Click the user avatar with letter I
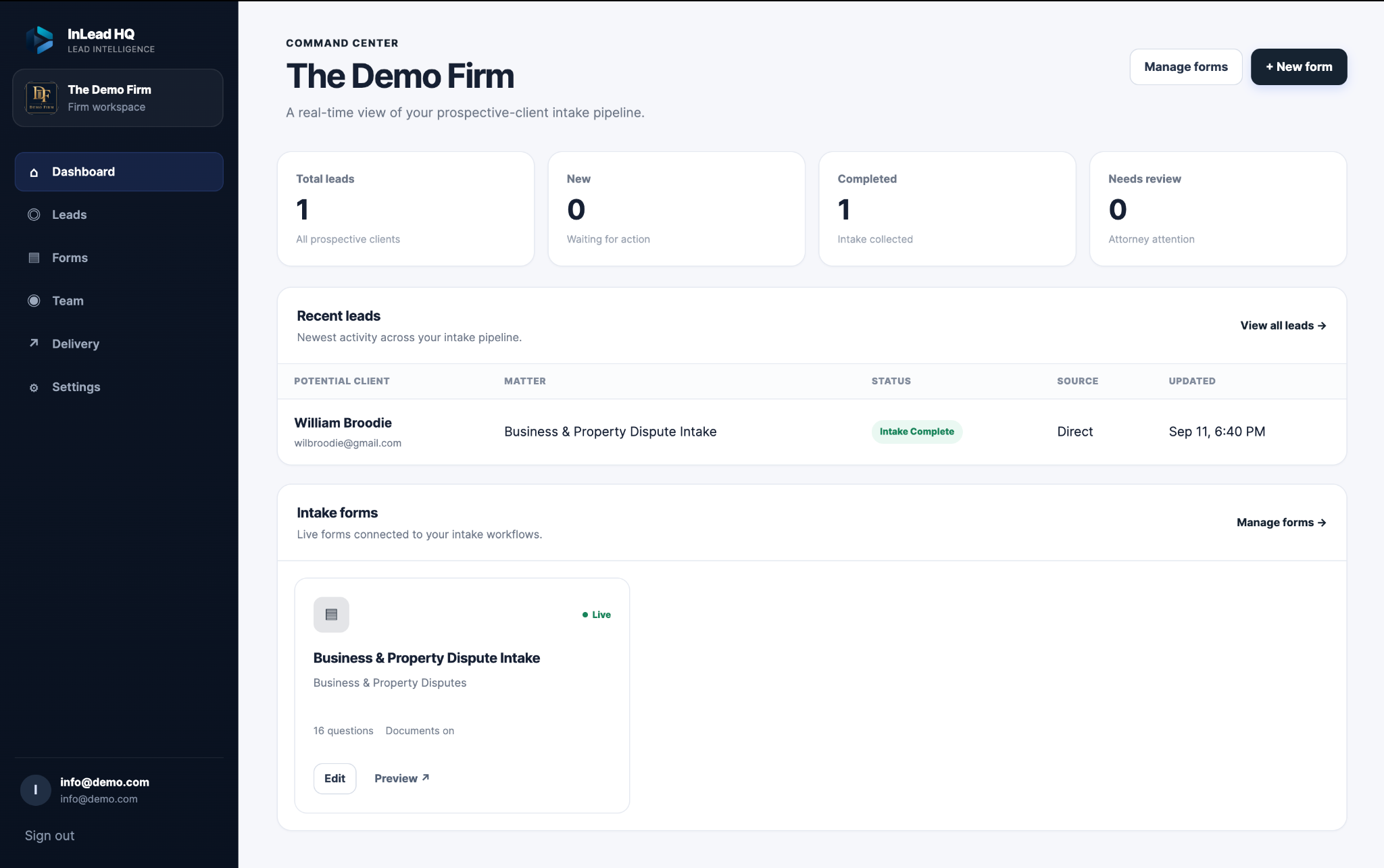Image resolution: width=1384 pixels, height=868 pixels. (x=35, y=790)
